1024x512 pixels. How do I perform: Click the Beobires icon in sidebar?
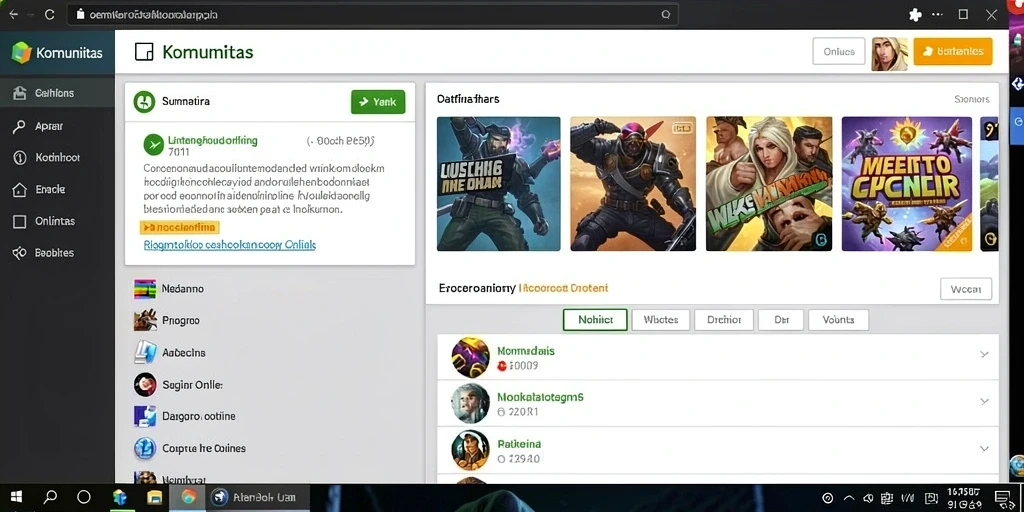[20, 253]
